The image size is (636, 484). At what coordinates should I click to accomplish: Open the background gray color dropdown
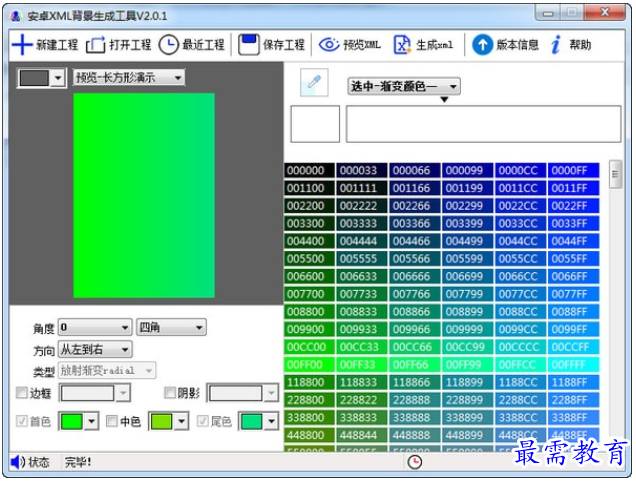pyautogui.click(x=41, y=77)
